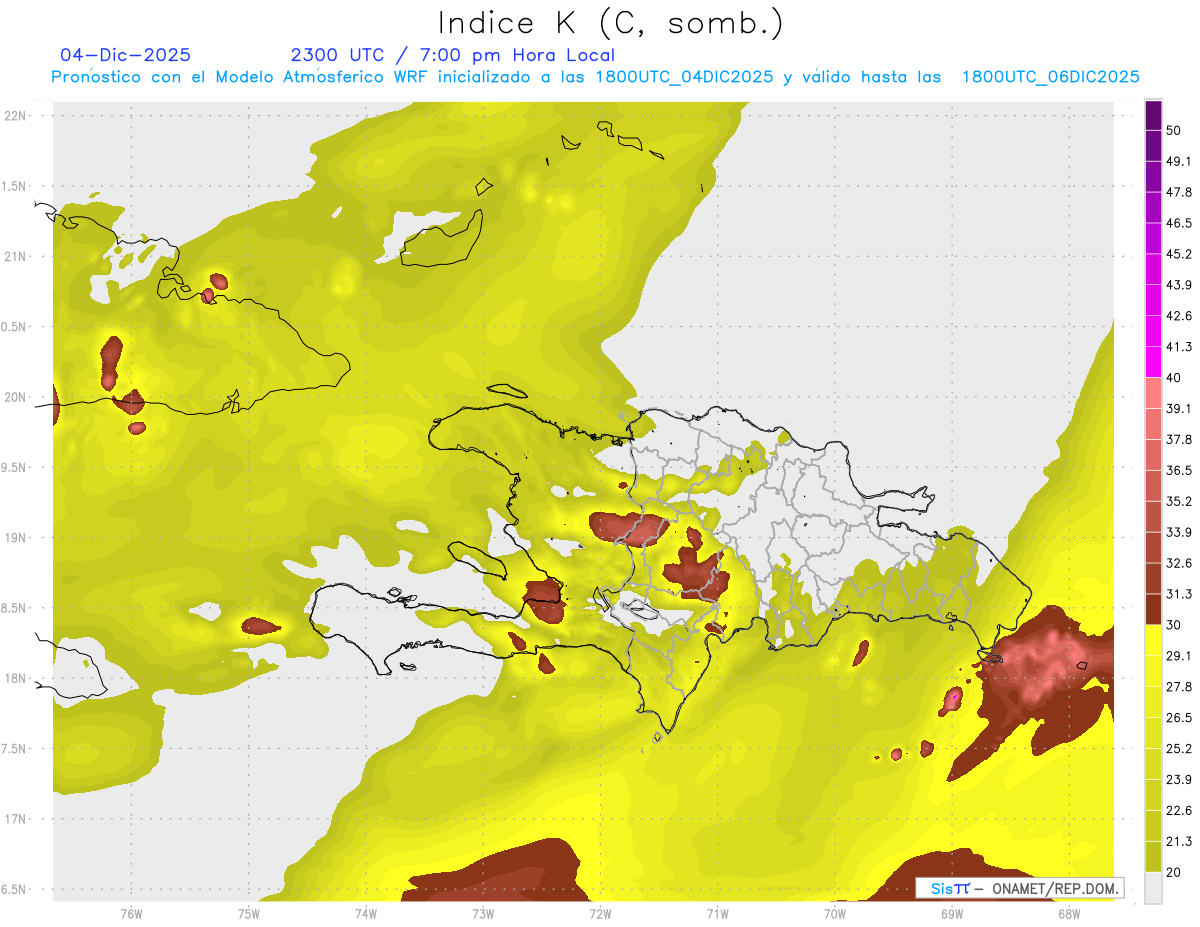This screenshot has width=1200, height=927.
Task: Click the '46.5' legend value
Action: point(1180,223)
